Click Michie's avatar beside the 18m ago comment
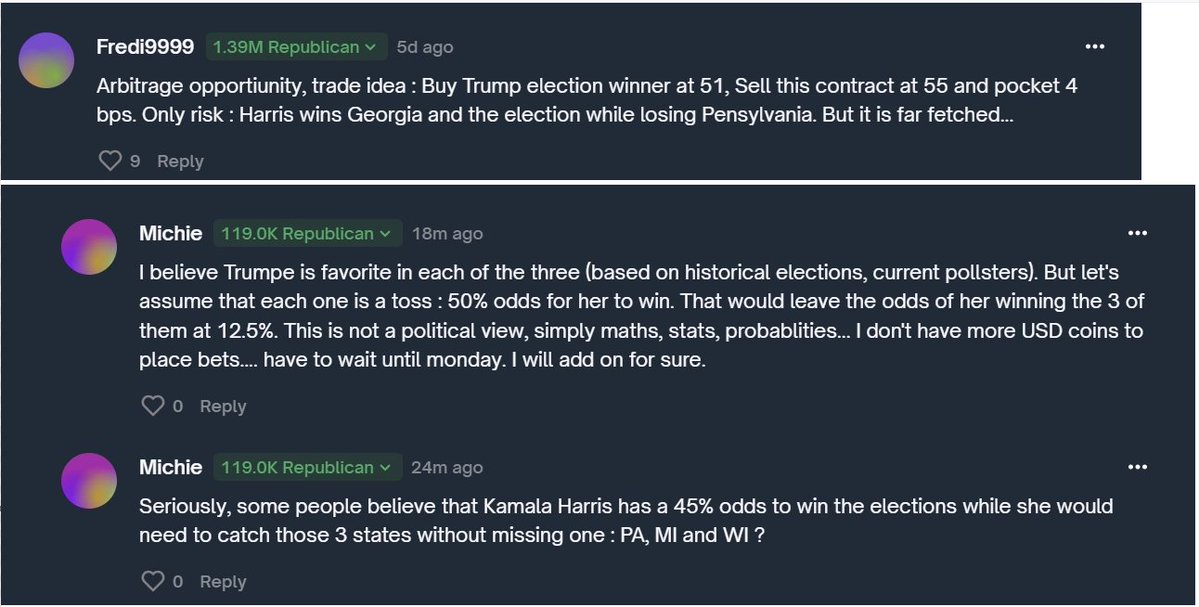 tap(89, 246)
